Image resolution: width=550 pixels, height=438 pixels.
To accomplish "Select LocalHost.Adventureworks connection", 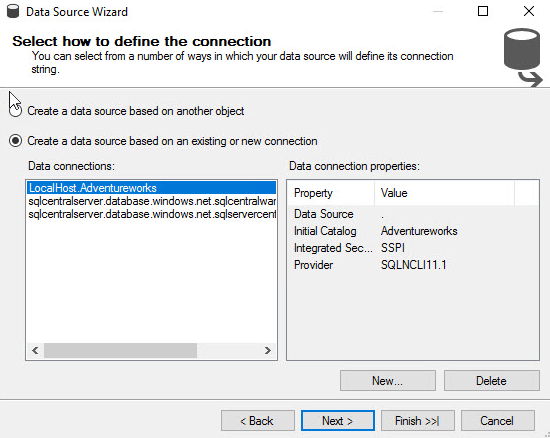I will click(x=152, y=188).
